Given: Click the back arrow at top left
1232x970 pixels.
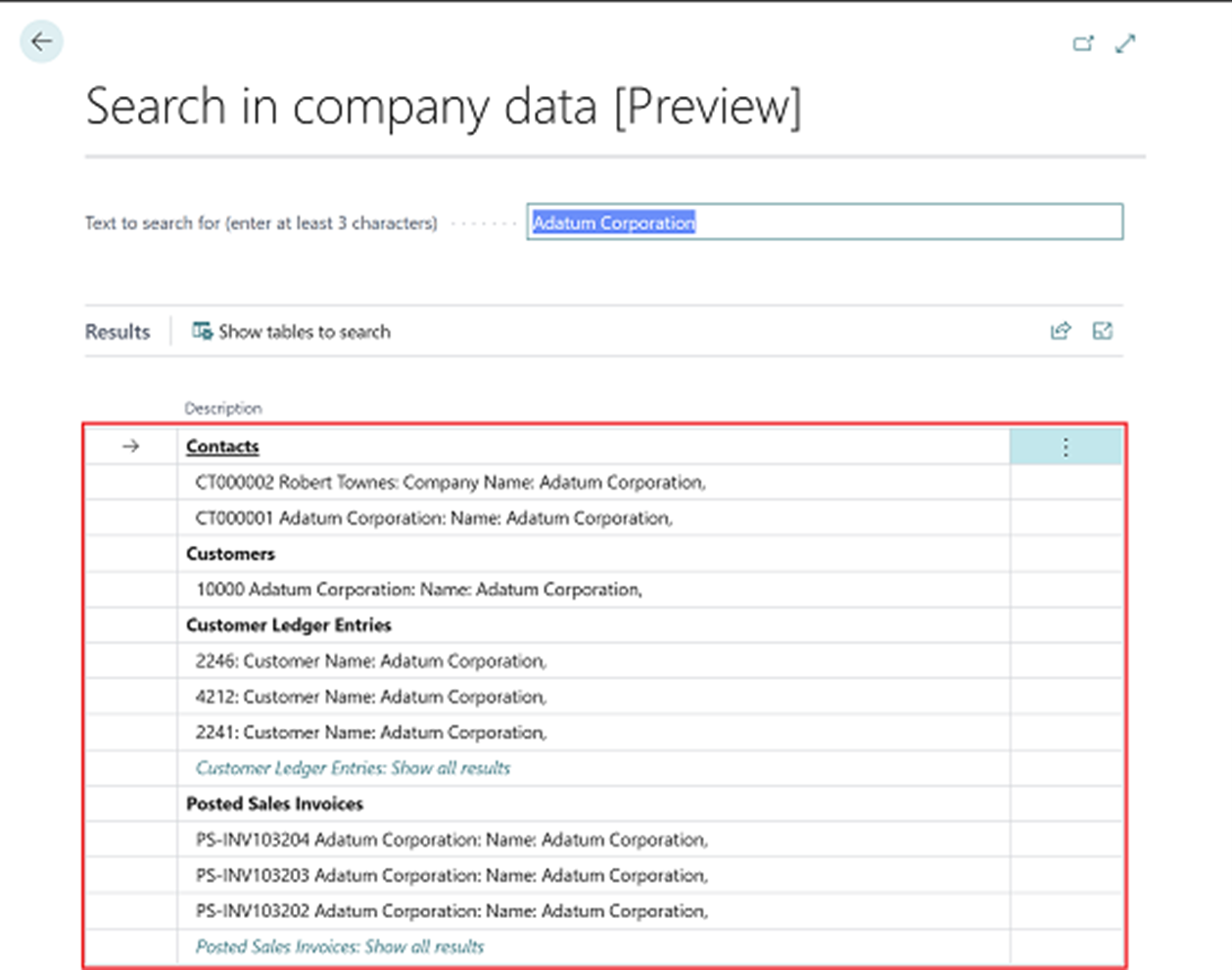Looking at the screenshot, I should (x=41, y=41).
